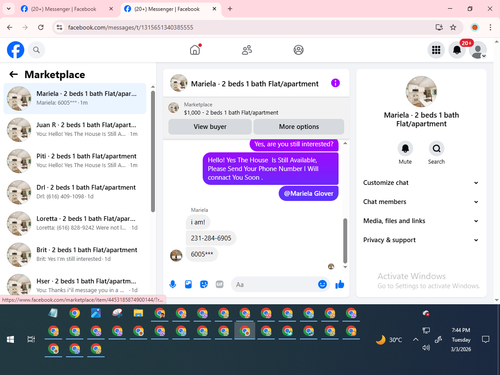Open the Windows Start button

click(x=10, y=340)
